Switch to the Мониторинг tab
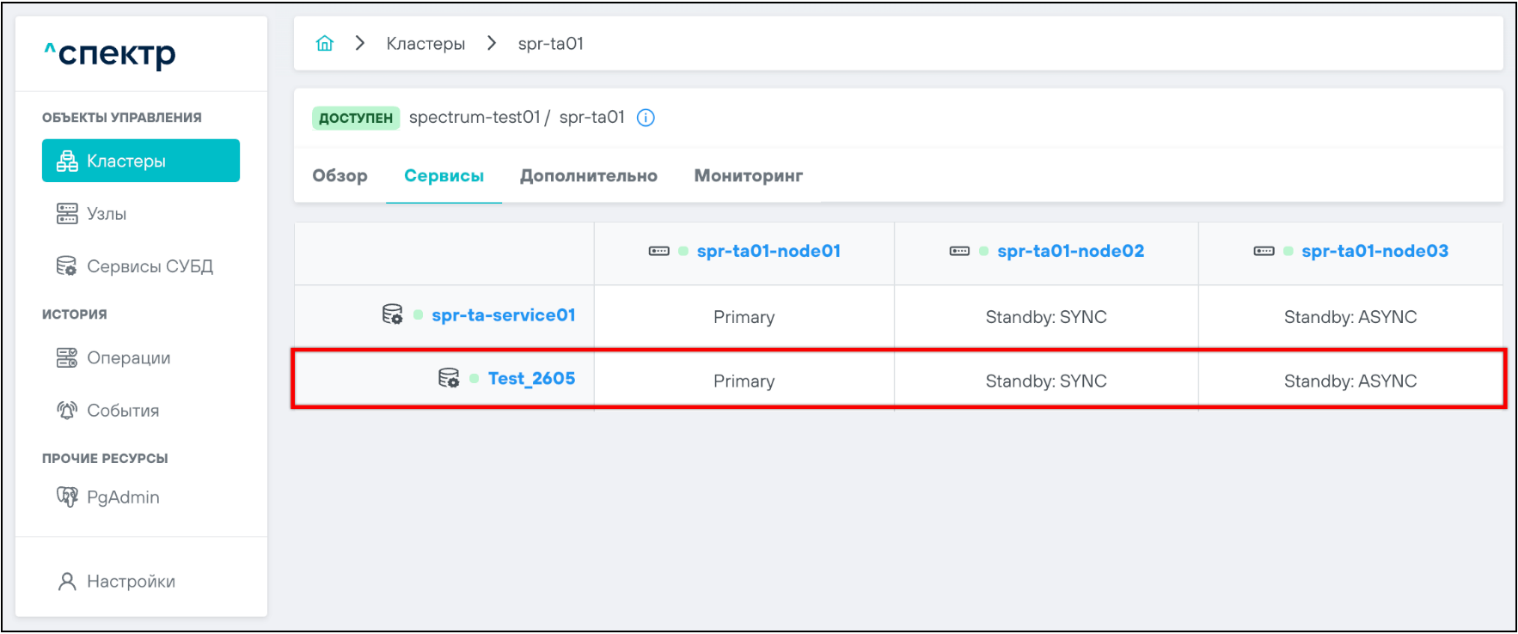1518x634 pixels. [748, 176]
